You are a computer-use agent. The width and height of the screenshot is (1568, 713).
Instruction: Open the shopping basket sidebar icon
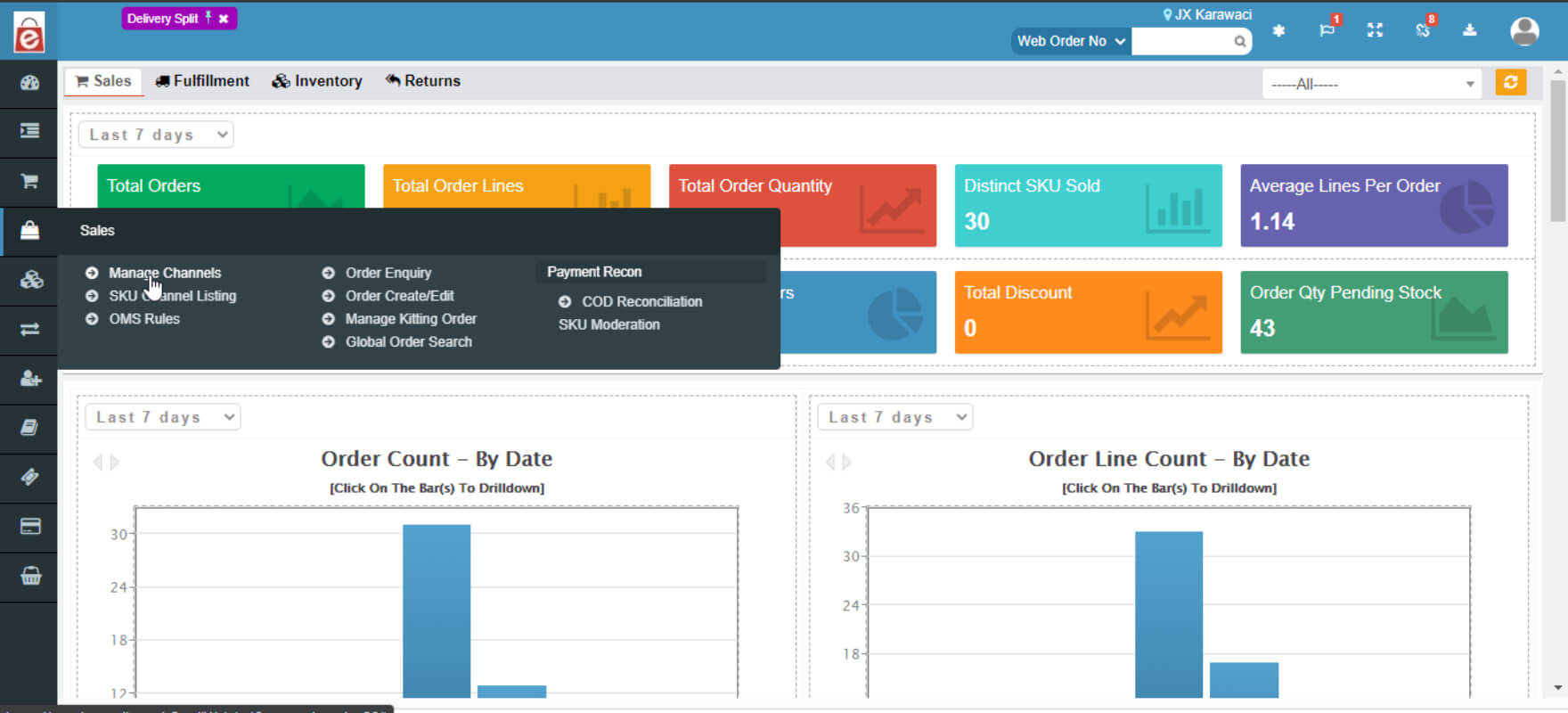point(30,576)
